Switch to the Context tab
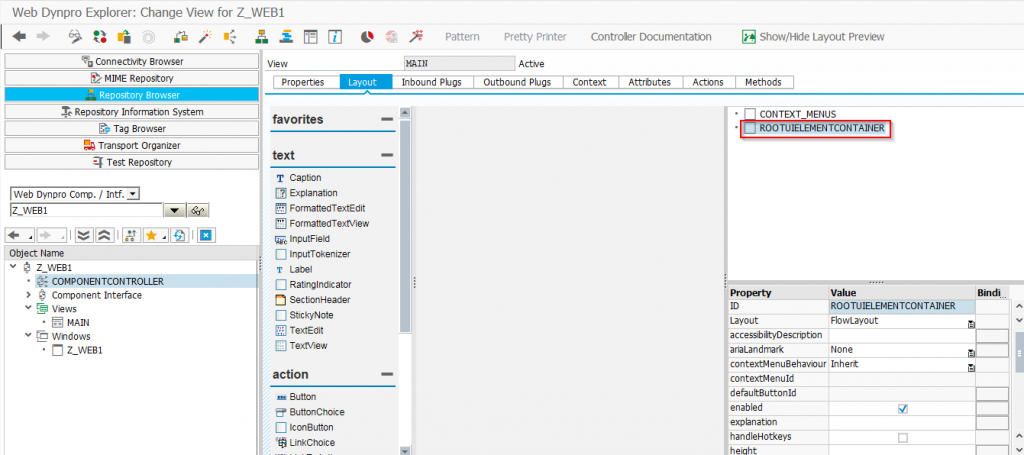This screenshot has height=455, width=1024. 589,82
